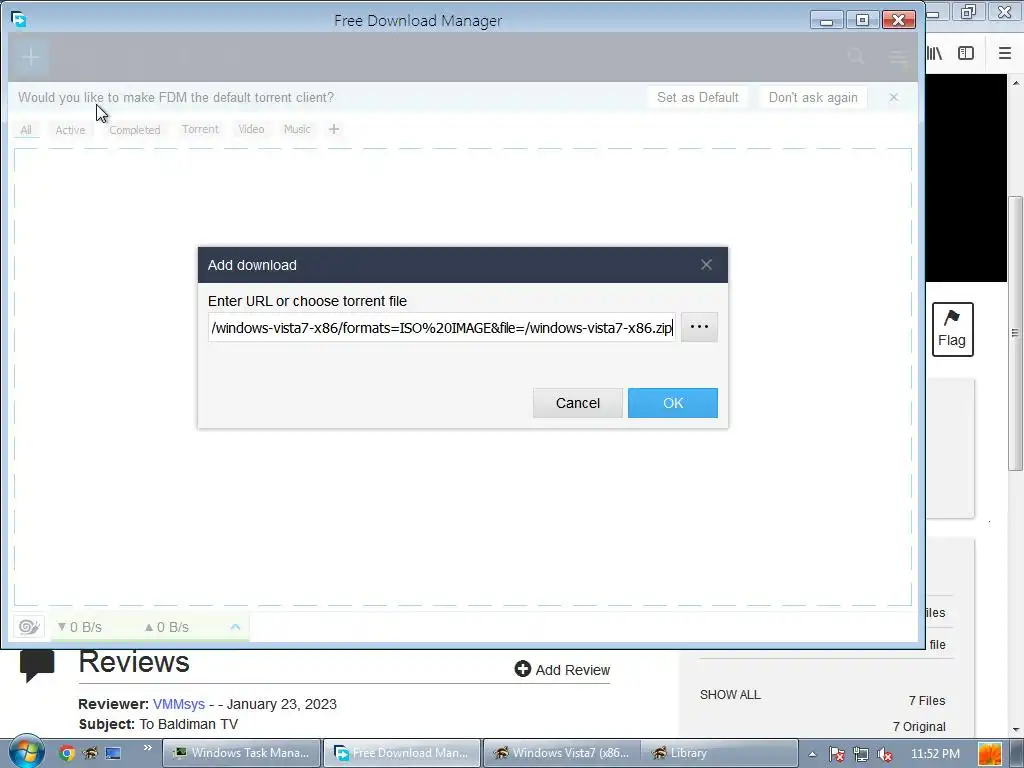Viewport: 1024px width, 768px height.
Task: Switch to Free Download Manager taskbar button
Action: [x=402, y=753]
